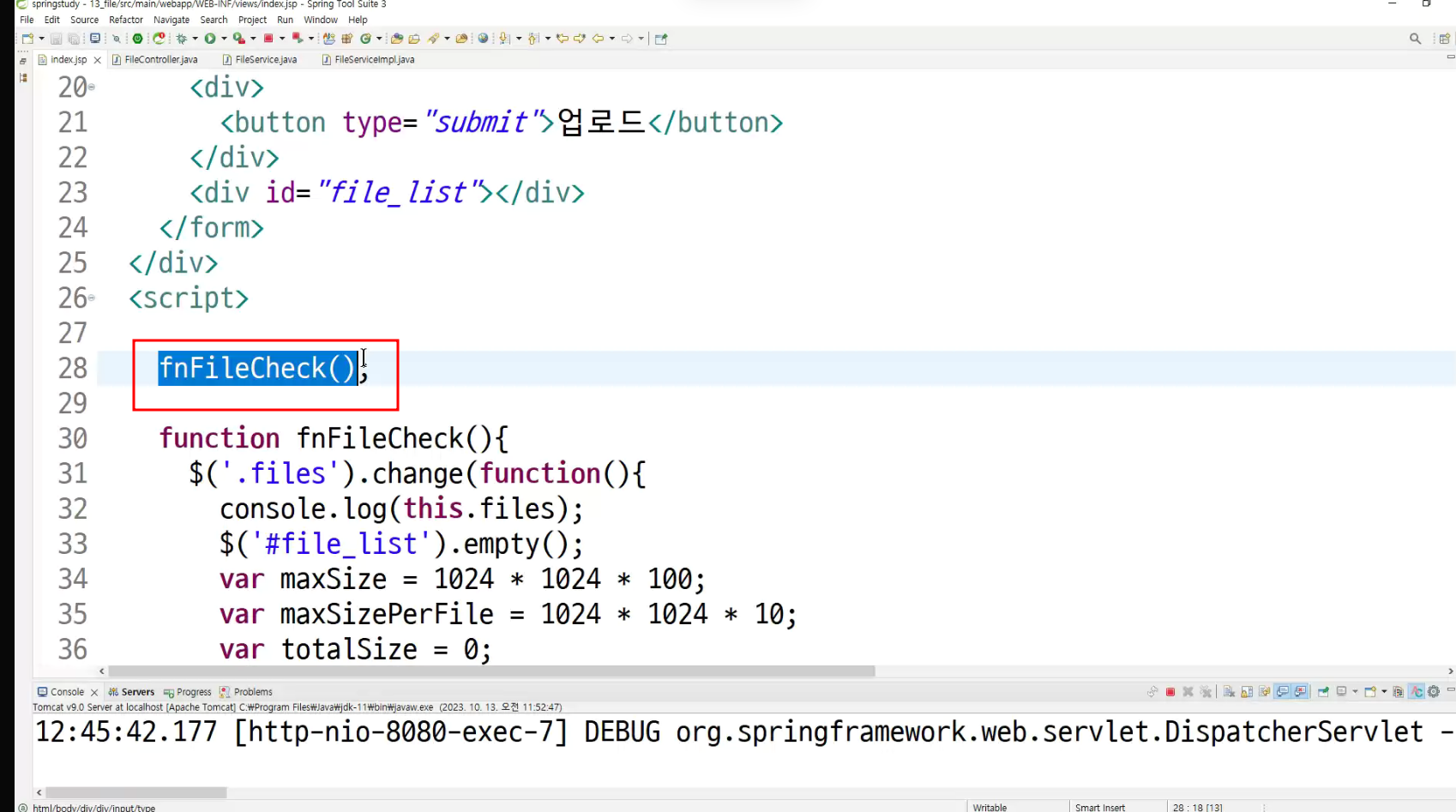This screenshot has height=812, width=1456.
Task: Click the Search magnifier icon at top right
Action: pos(1415,39)
